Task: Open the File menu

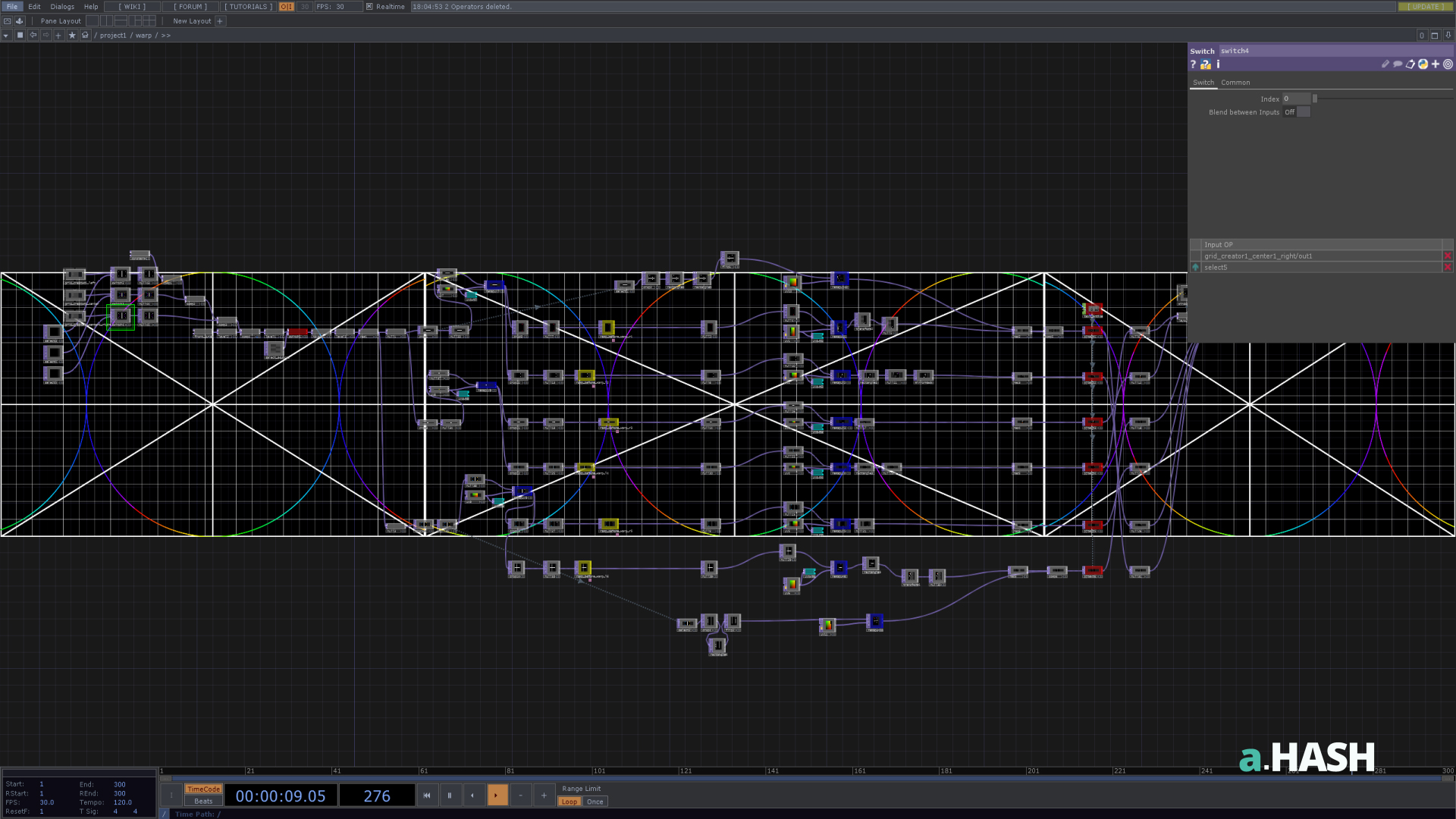Action: pos(12,6)
